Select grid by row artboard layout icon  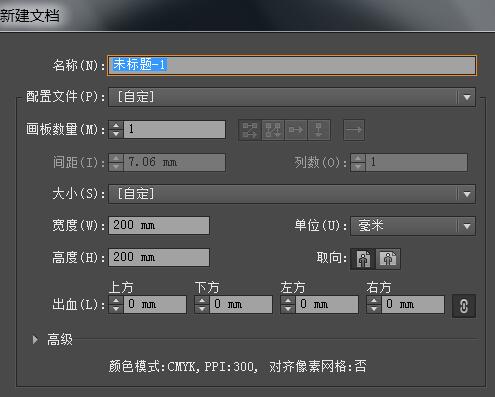point(250,130)
